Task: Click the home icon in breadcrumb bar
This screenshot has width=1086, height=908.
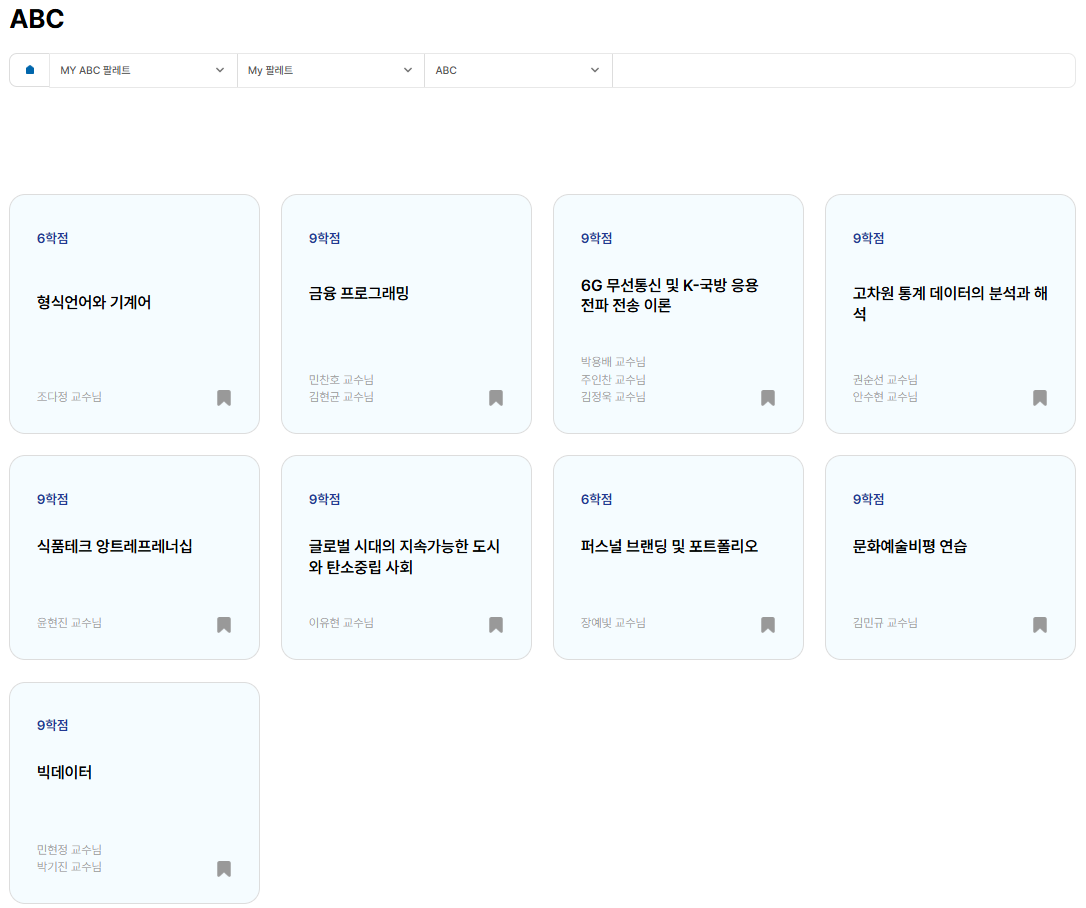Action: (x=30, y=70)
